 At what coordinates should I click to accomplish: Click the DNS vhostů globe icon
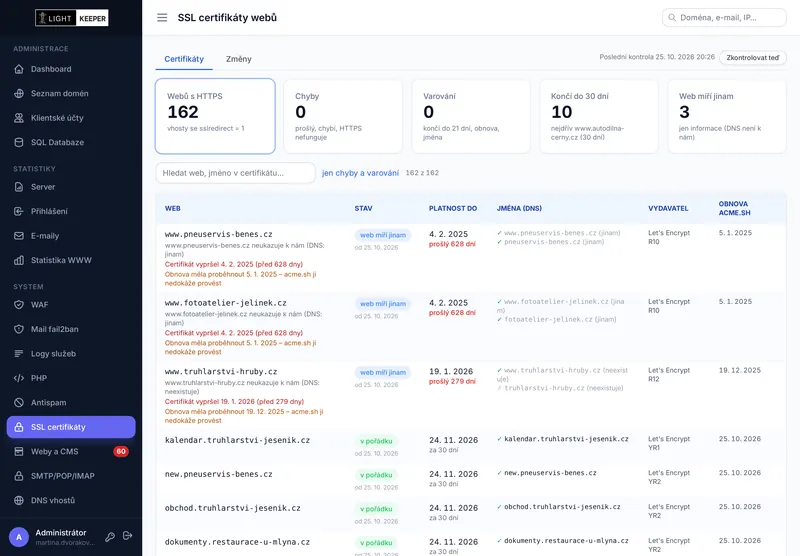pyautogui.click(x=19, y=500)
